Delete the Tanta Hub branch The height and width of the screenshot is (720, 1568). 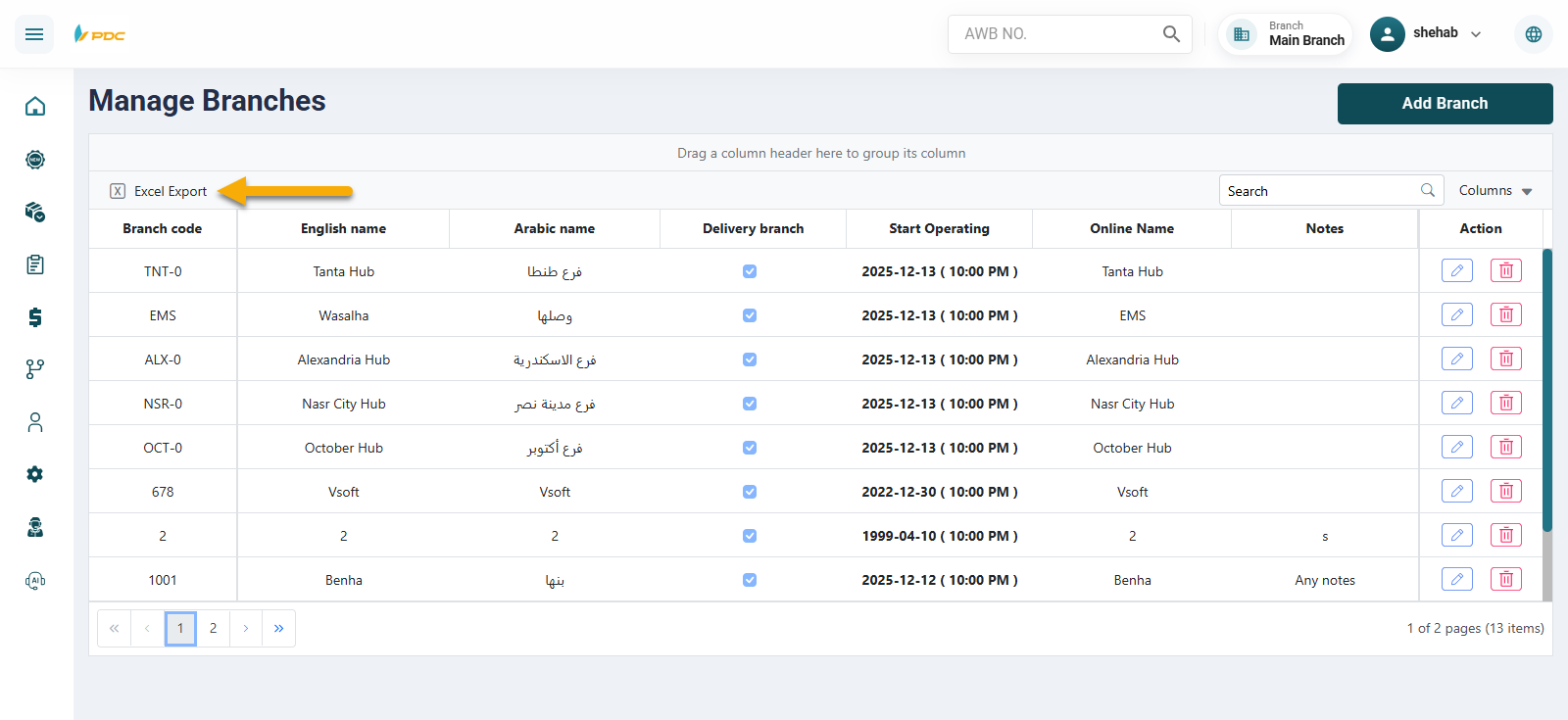[1506, 270]
